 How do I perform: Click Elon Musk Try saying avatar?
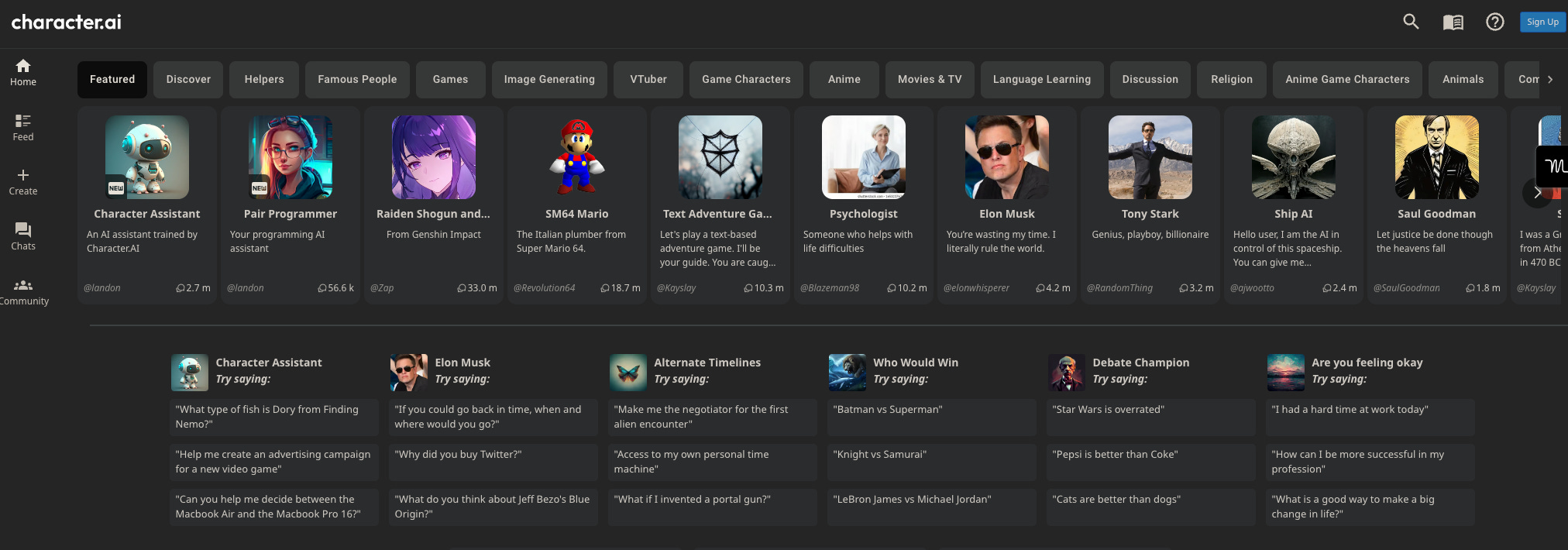coord(409,373)
